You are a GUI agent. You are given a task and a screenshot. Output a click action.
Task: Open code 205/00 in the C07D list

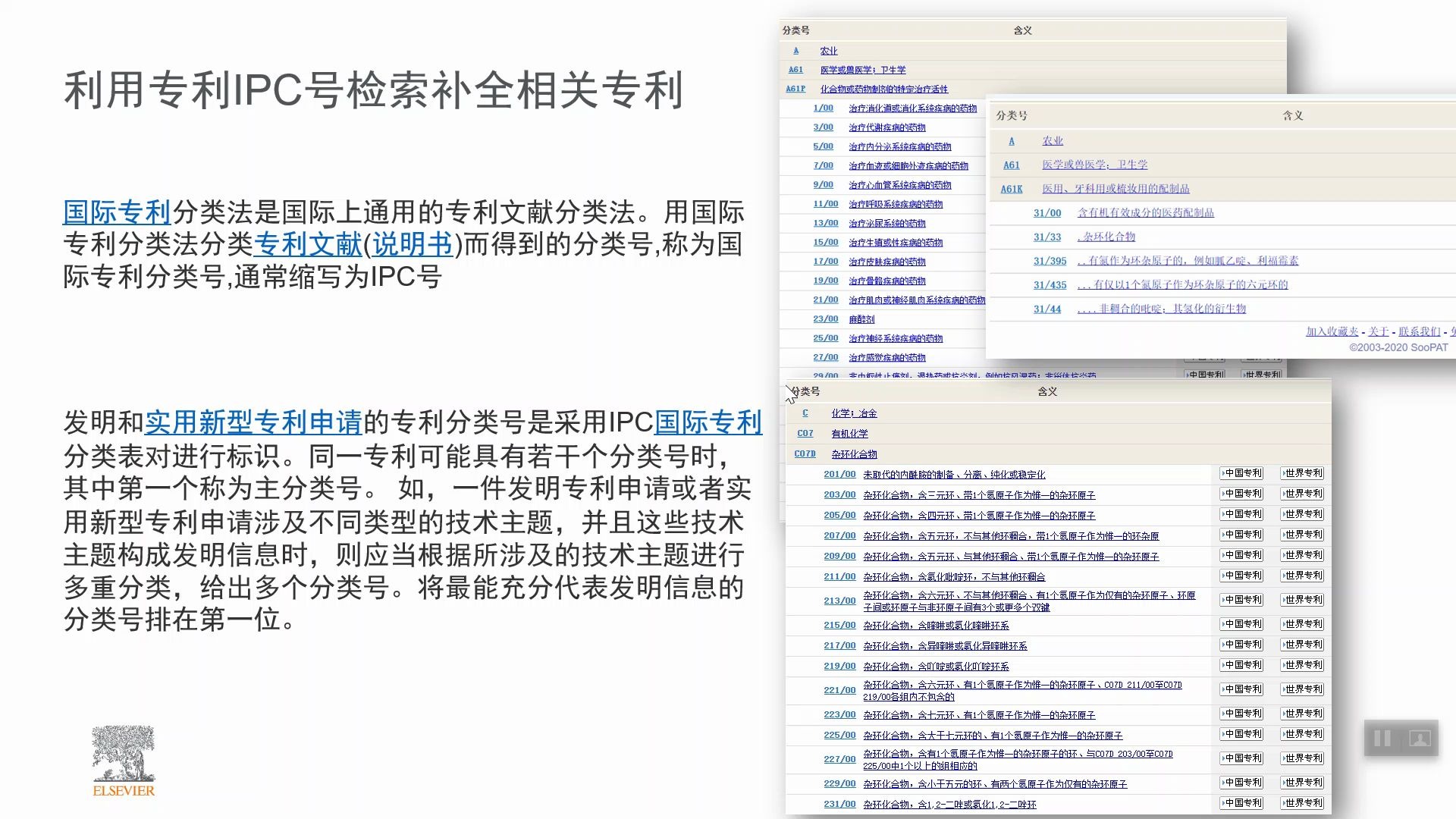click(839, 515)
